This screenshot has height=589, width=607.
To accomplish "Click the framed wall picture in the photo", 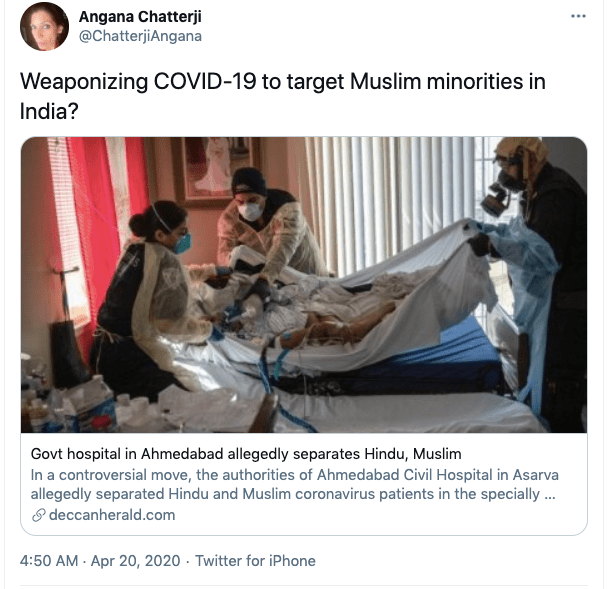I will click(215, 170).
